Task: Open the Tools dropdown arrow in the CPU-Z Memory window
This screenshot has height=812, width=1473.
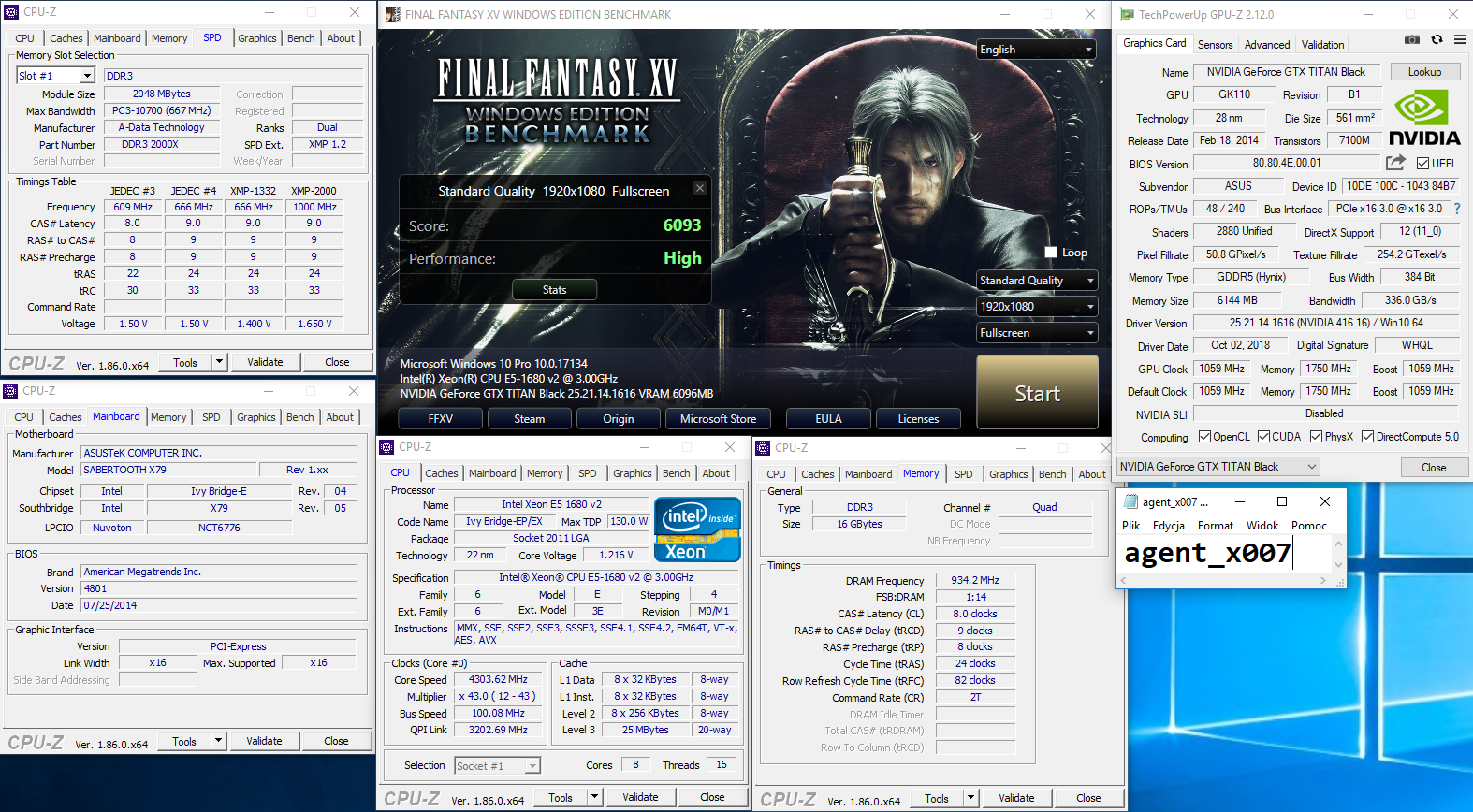Action: coord(970,798)
